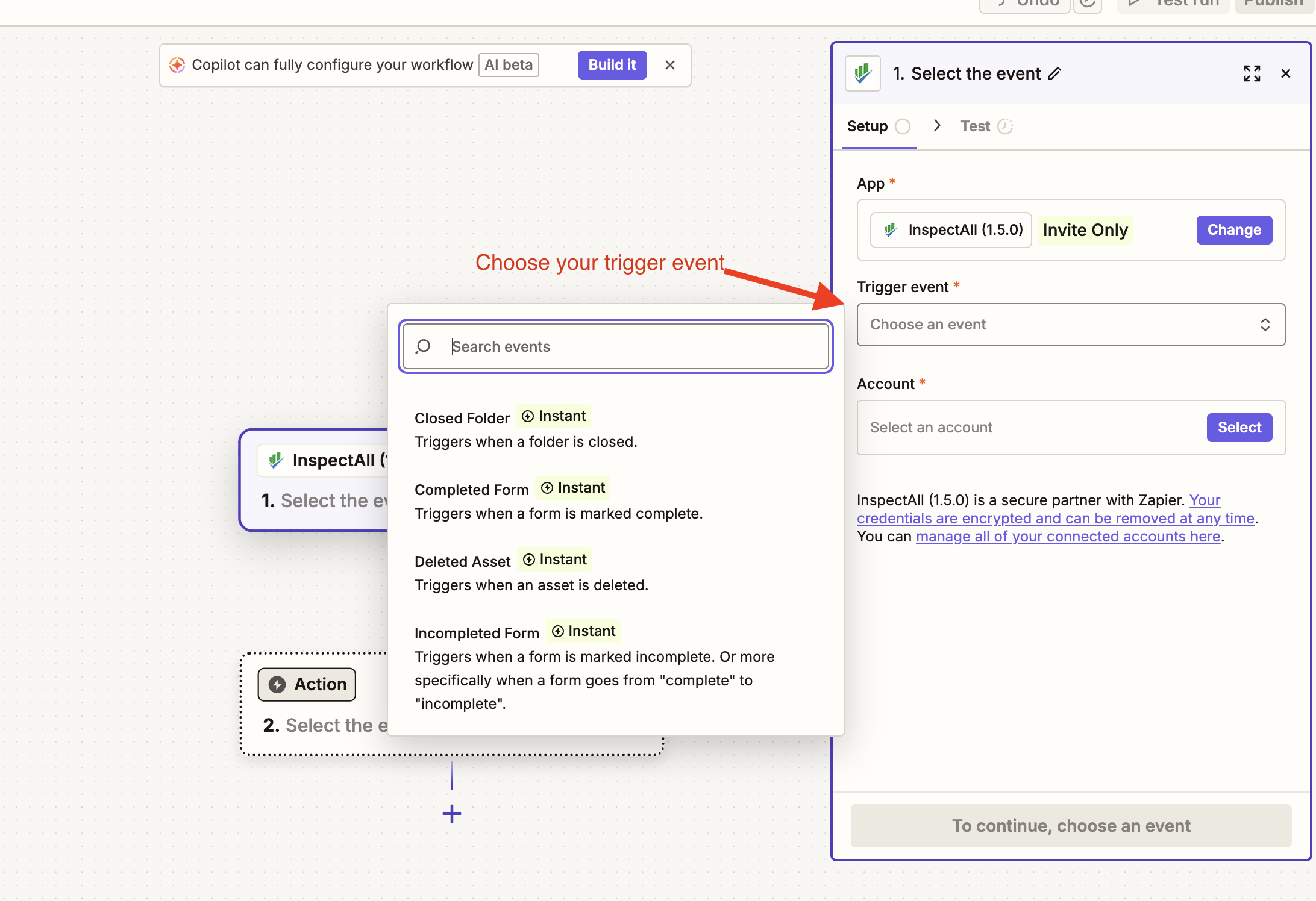Click the plus icon to add step
The width and height of the screenshot is (1316, 901).
(451, 814)
